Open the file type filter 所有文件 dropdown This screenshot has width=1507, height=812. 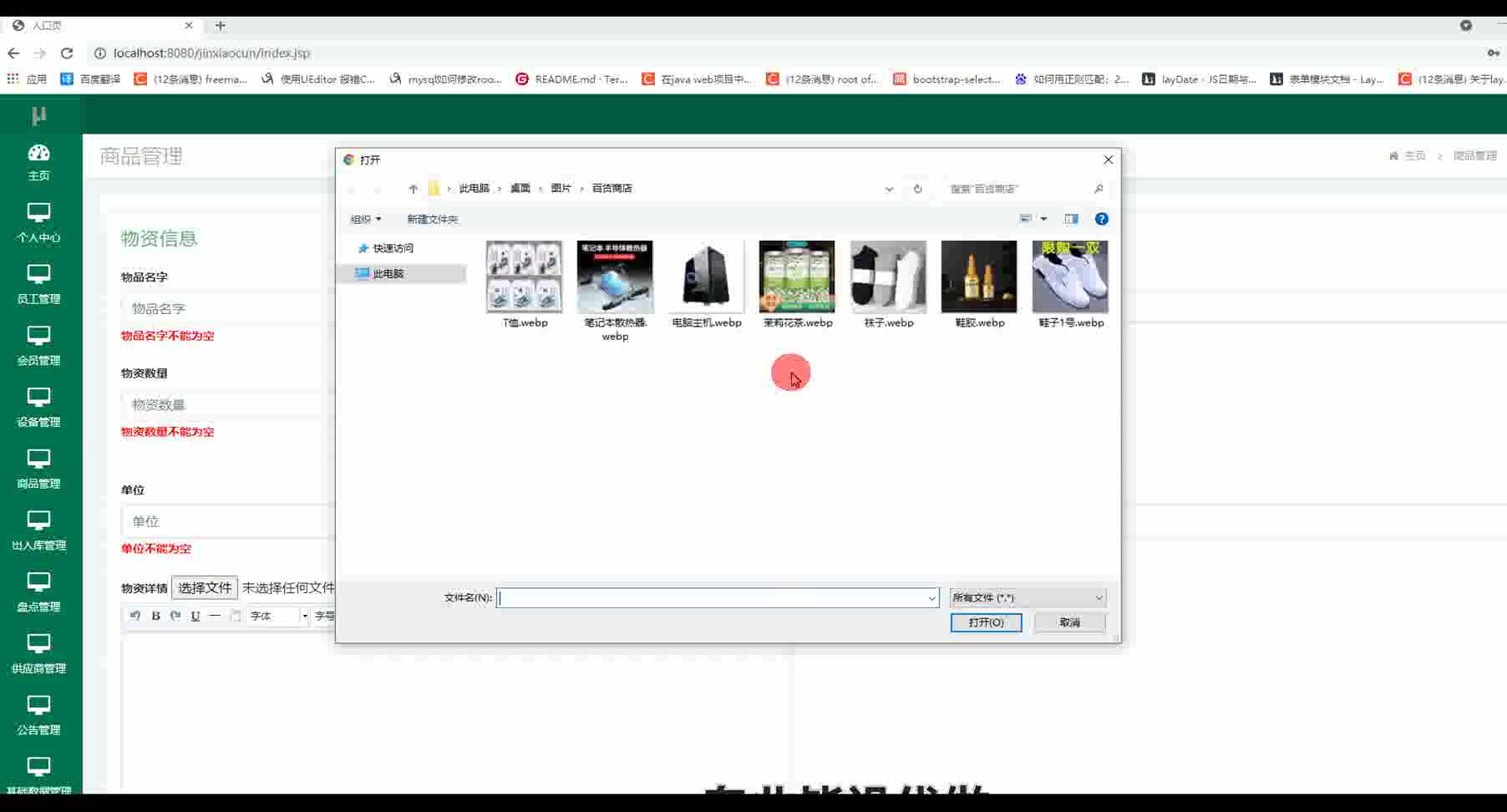[1028, 597]
